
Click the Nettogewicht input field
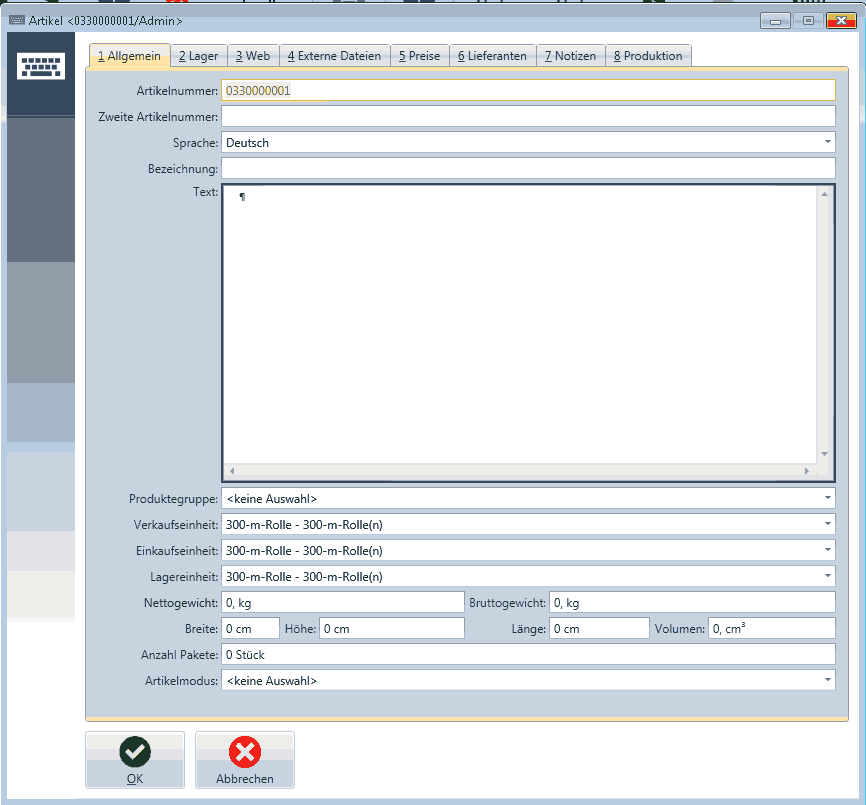pyautogui.click(x=342, y=602)
